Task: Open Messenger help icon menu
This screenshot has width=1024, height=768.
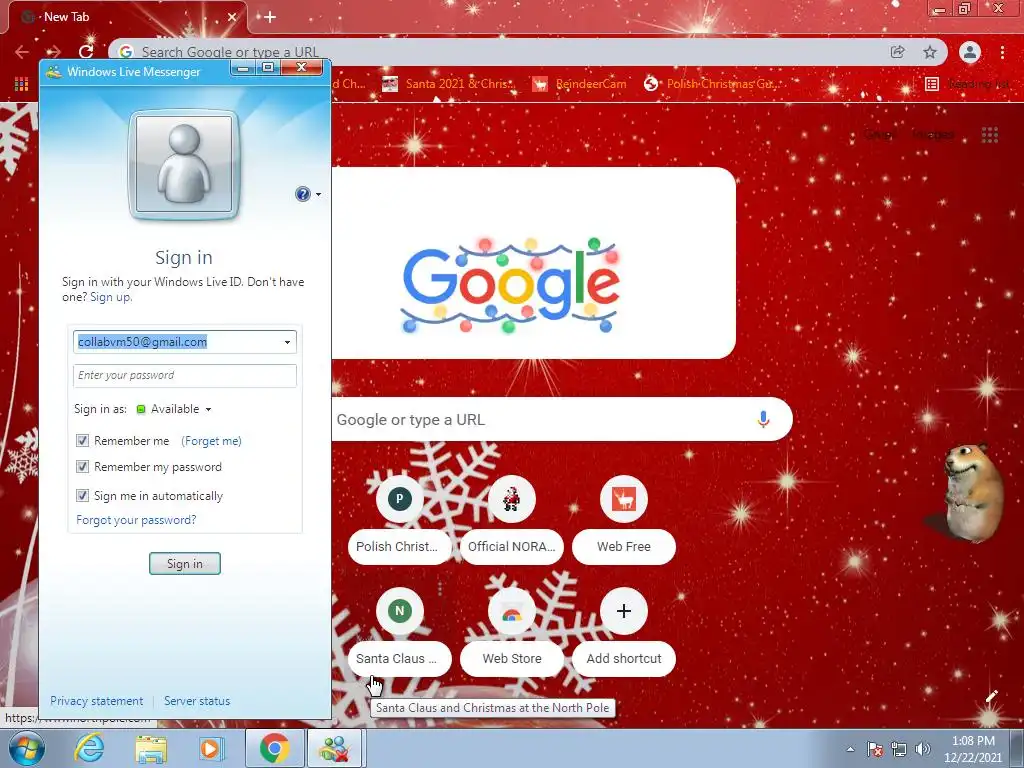Action: 308,194
